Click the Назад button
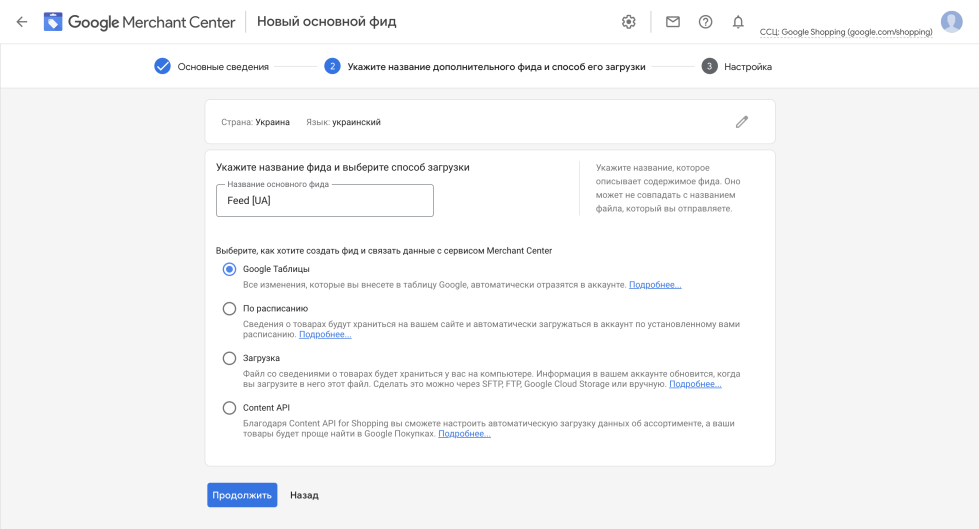Viewport: 979px width, 529px height. coord(304,495)
